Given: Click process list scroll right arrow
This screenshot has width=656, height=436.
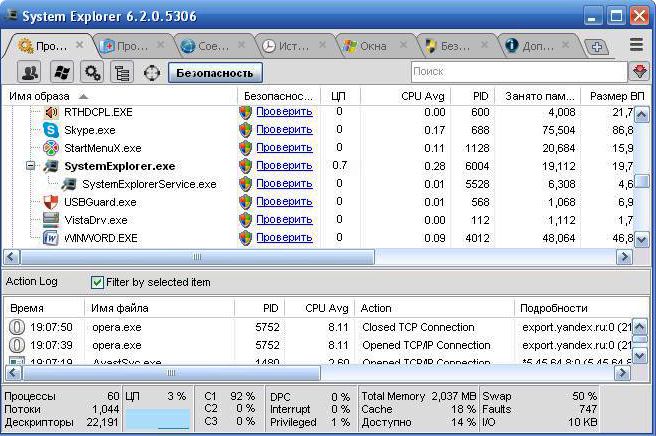Looking at the screenshot, I should click(624, 257).
